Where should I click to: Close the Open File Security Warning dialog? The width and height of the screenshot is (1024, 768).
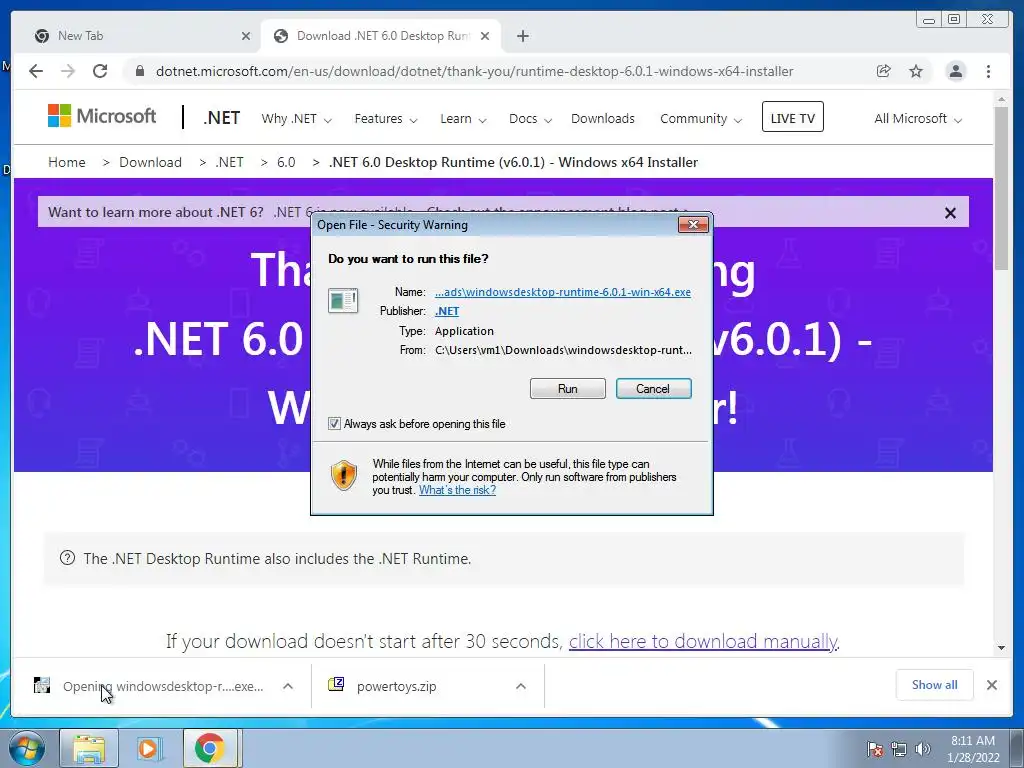pyautogui.click(x=693, y=225)
